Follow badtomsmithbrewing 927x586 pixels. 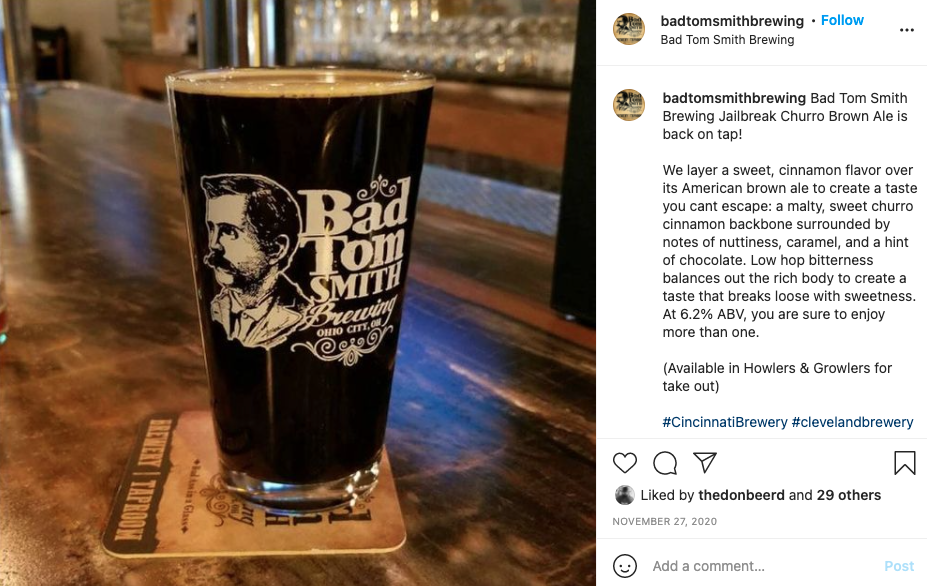click(842, 20)
